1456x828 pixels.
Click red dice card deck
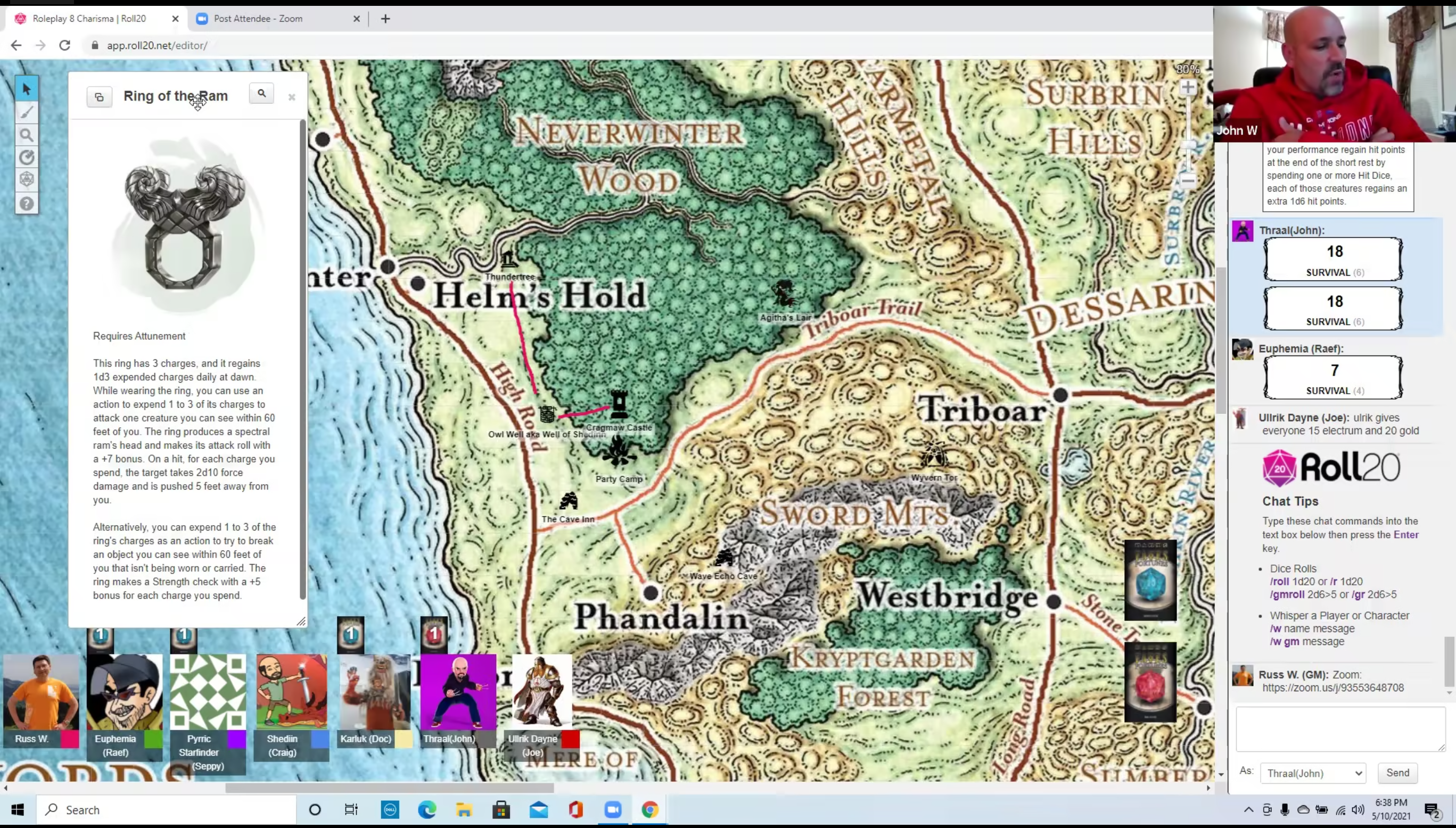1150,682
